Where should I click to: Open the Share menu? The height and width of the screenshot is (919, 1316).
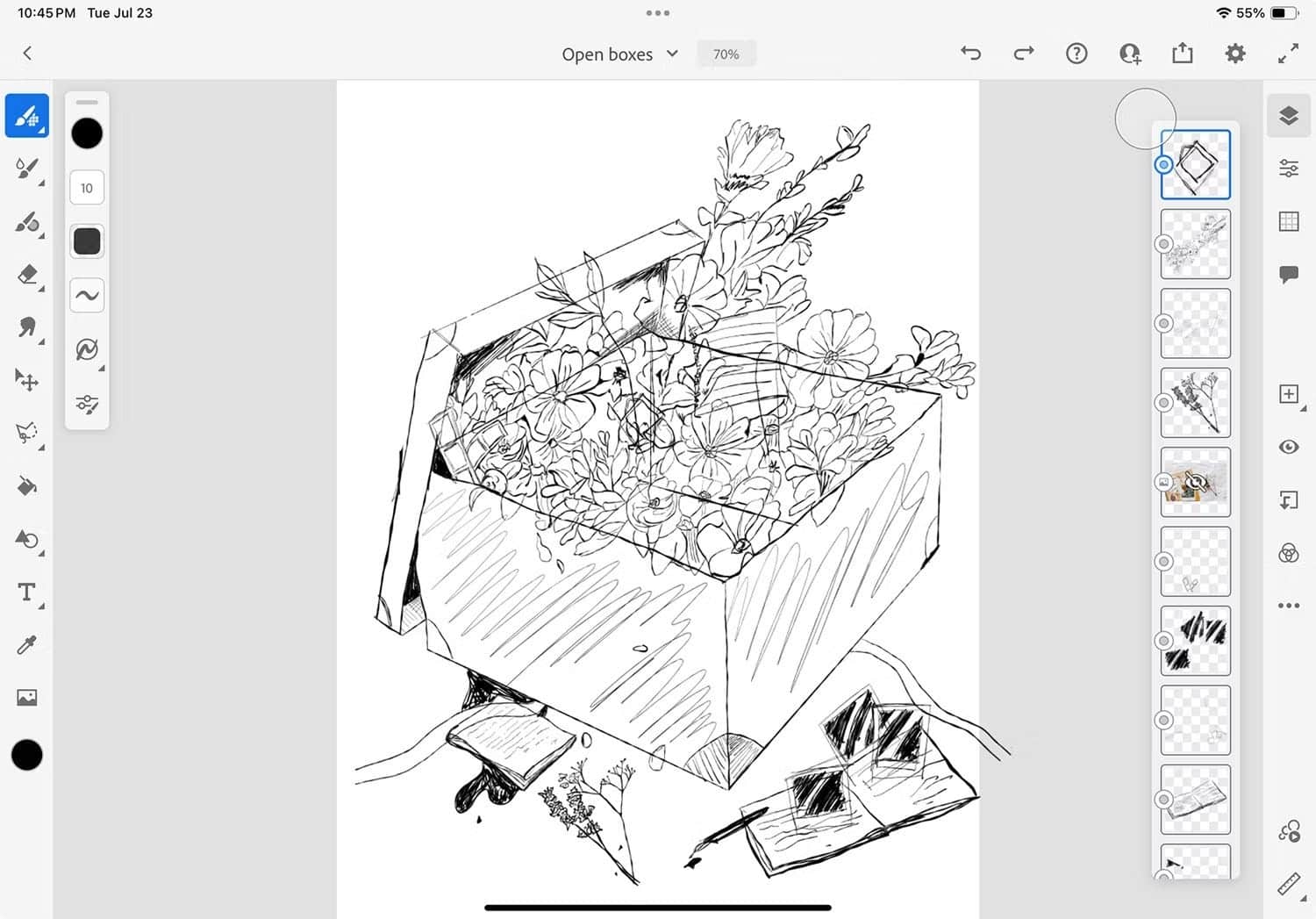pos(1182,54)
